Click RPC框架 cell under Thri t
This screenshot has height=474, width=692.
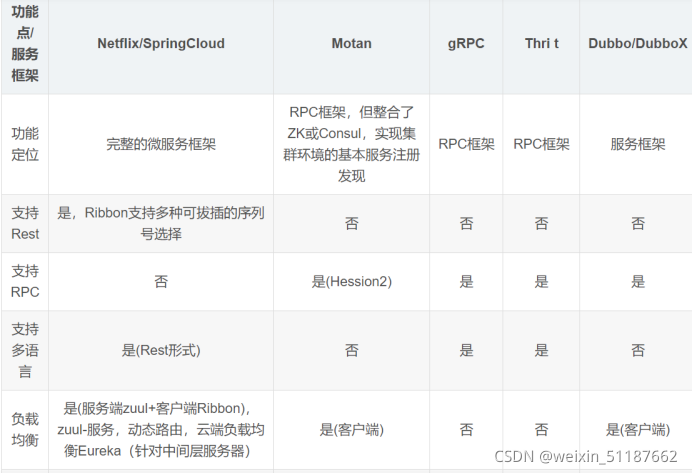pyautogui.click(x=542, y=144)
